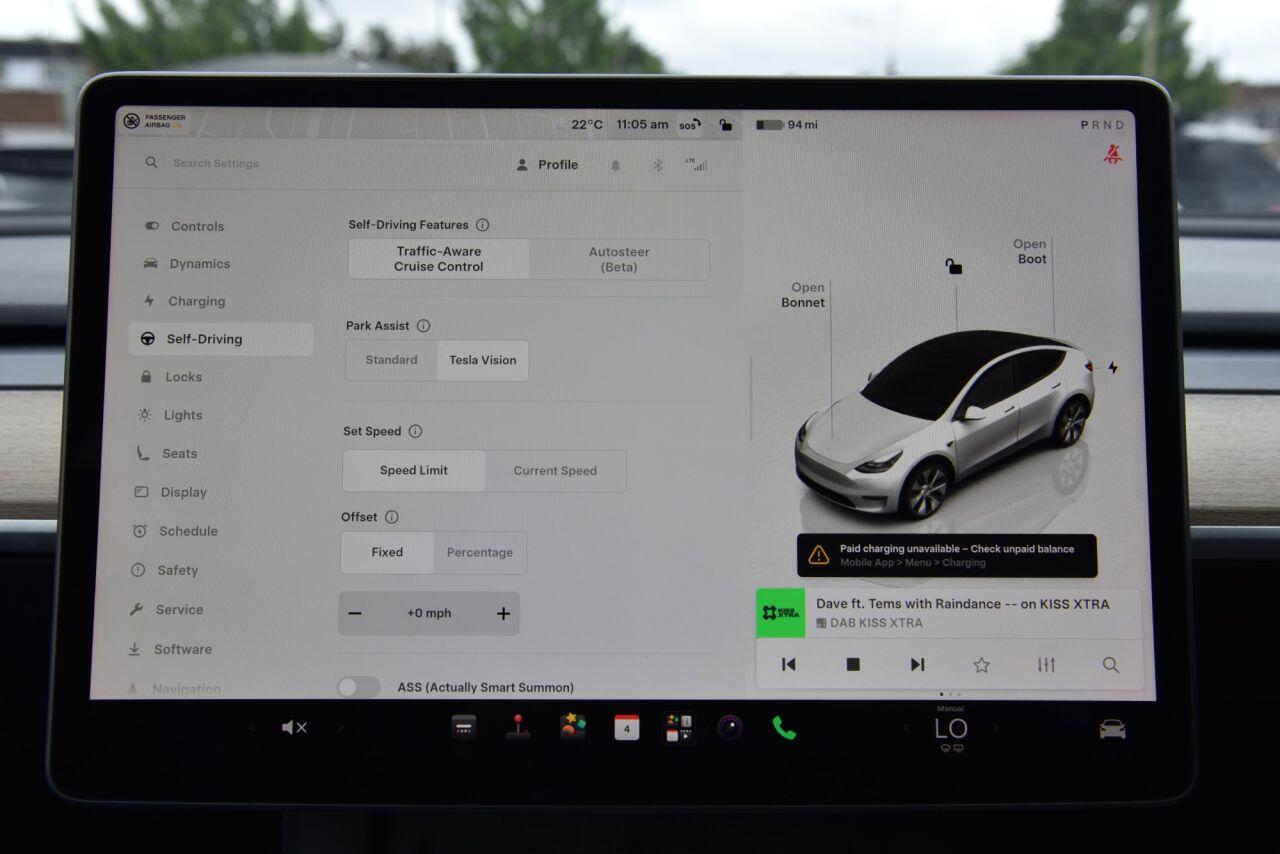Open Boot on the car view
Viewport: 1280px width, 854px height.
pos(1030,251)
